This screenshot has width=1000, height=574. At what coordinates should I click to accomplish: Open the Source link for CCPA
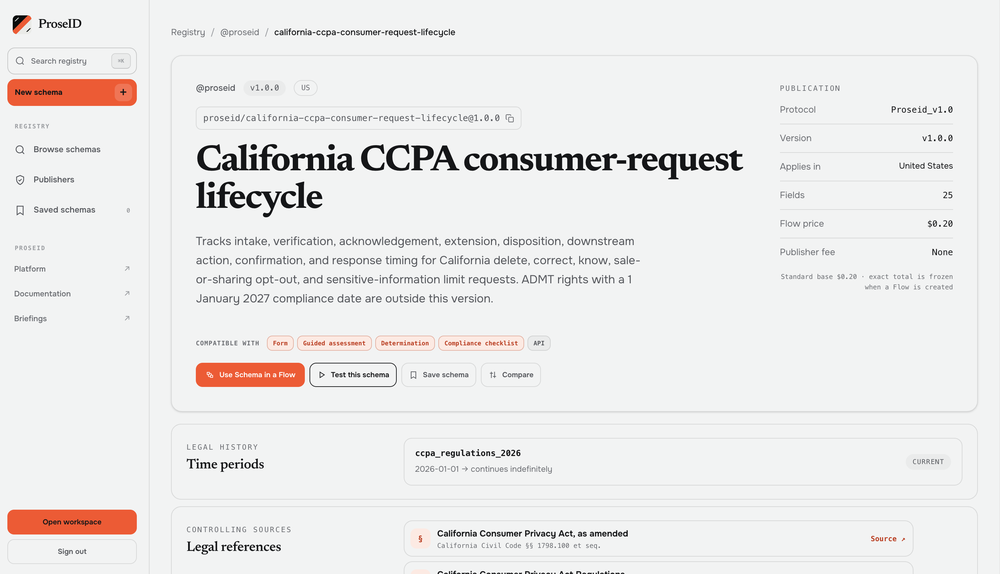888,539
